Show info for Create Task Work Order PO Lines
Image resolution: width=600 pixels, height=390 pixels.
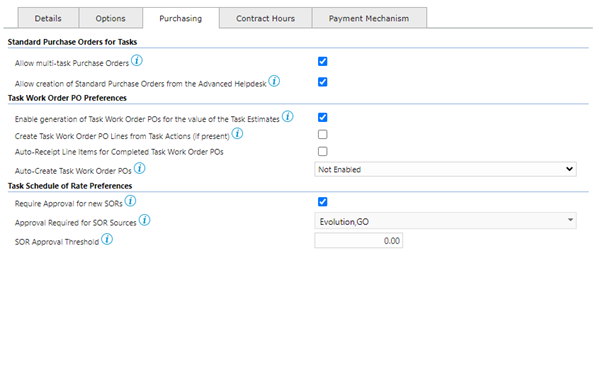click(x=237, y=134)
